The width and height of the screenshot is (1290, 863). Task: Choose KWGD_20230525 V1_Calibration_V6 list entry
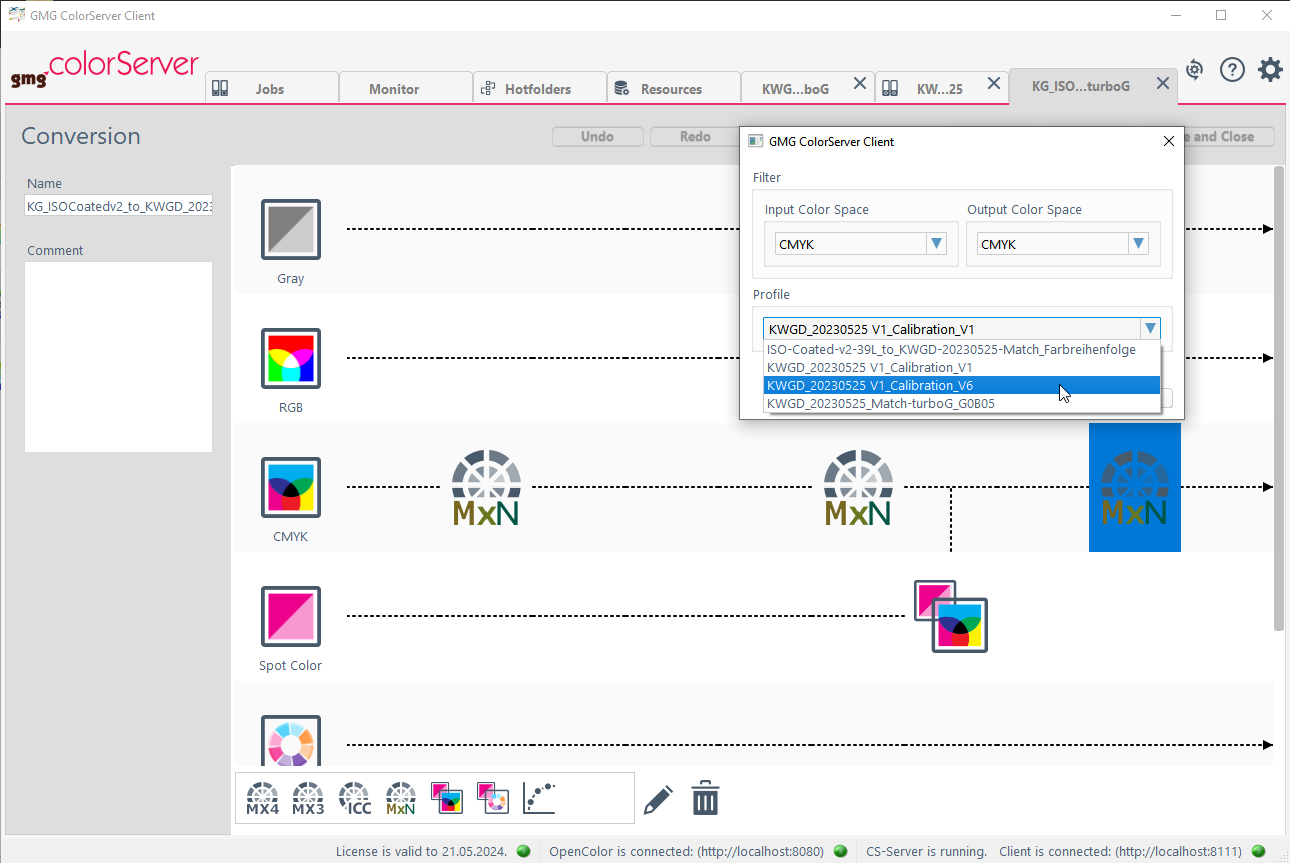(961, 385)
